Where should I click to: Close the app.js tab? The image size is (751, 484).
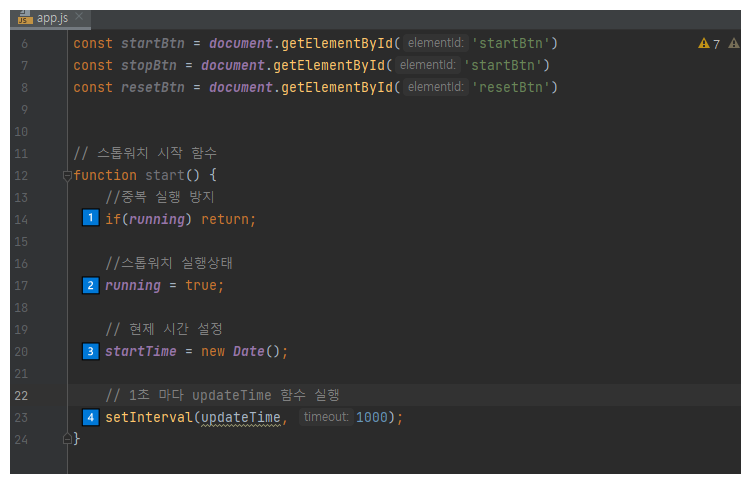[x=79, y=17]
